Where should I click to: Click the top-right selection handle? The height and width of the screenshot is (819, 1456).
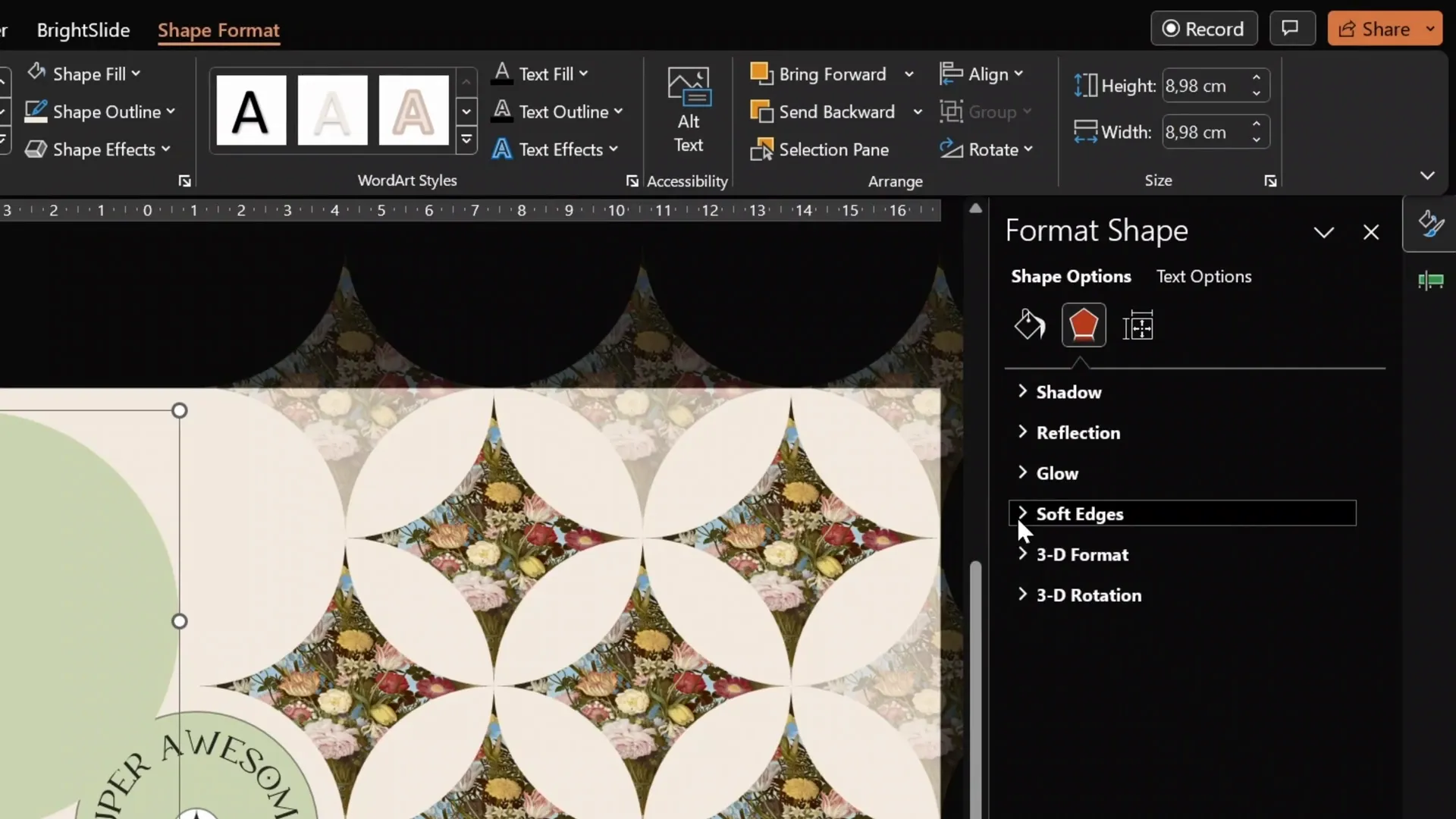coord(179,410)
